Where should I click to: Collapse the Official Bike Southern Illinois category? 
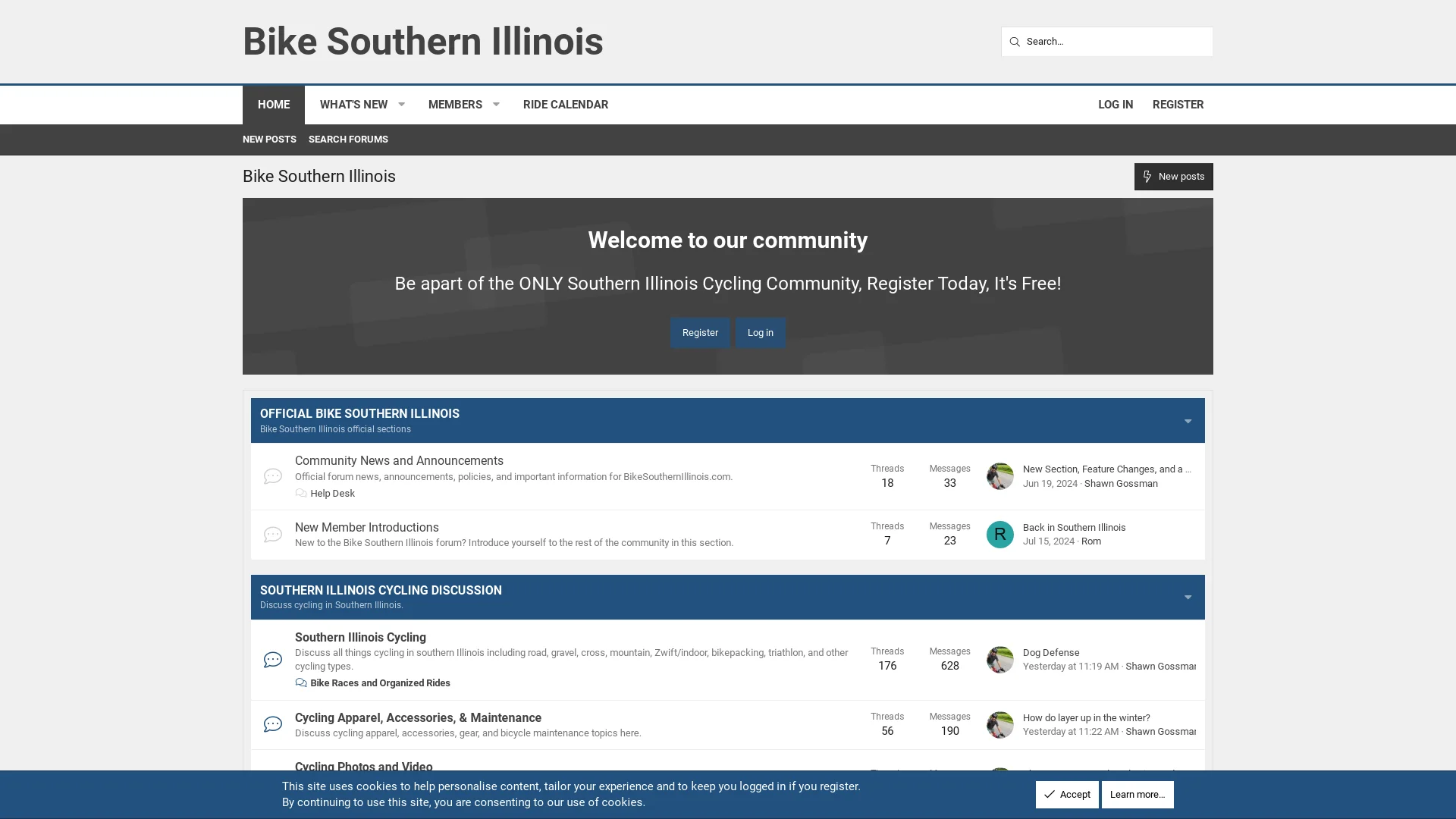pyautogui.click(x=1188, y=421)
